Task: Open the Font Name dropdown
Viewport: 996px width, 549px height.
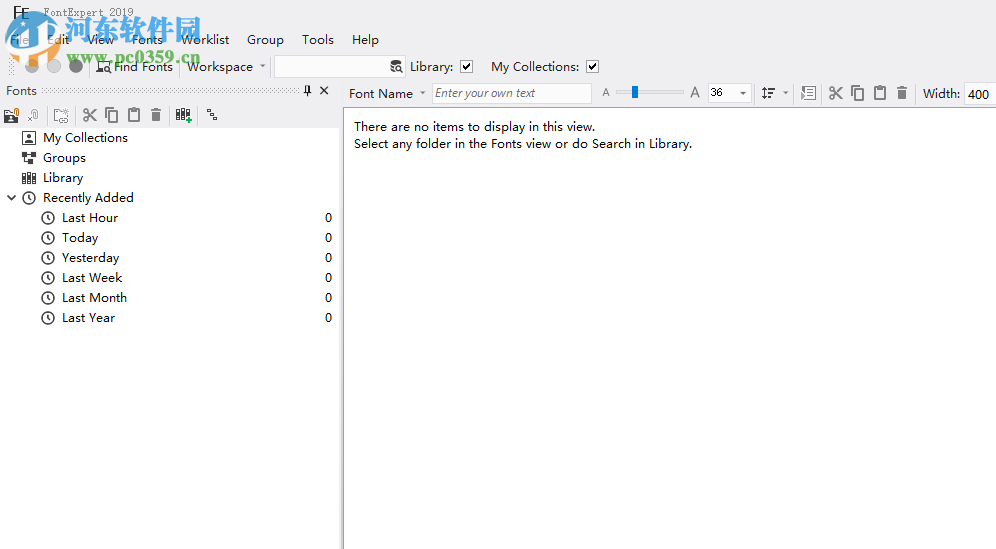Action: (386, 93)
